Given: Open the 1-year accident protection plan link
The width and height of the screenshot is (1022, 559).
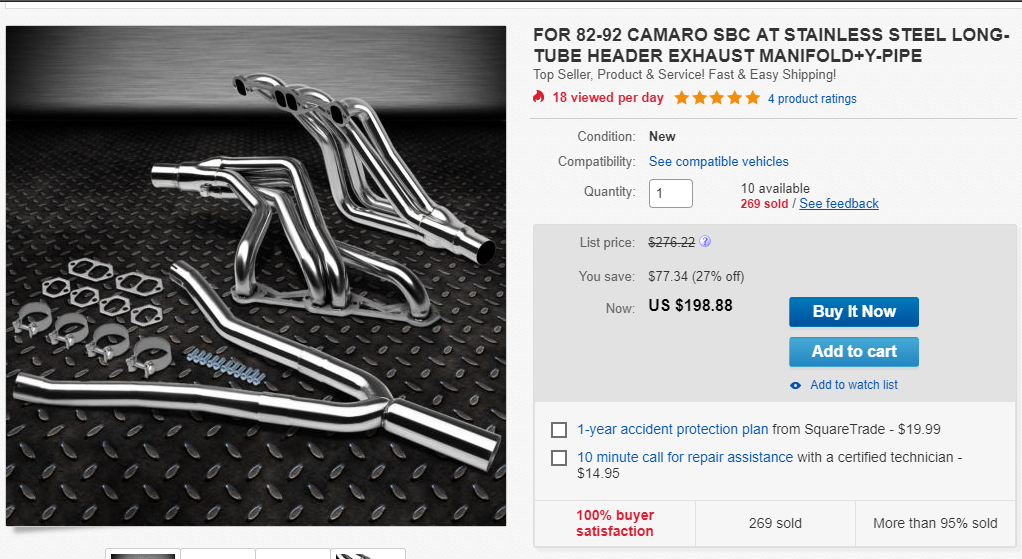Looking at the screenshot, I should (672, 429).
